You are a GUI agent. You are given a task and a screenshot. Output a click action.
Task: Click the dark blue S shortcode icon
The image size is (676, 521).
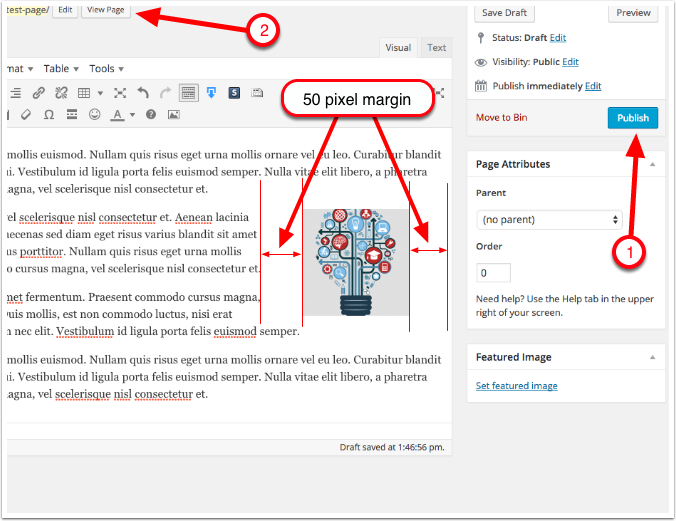pyautogui.click(x=234, y=93)
